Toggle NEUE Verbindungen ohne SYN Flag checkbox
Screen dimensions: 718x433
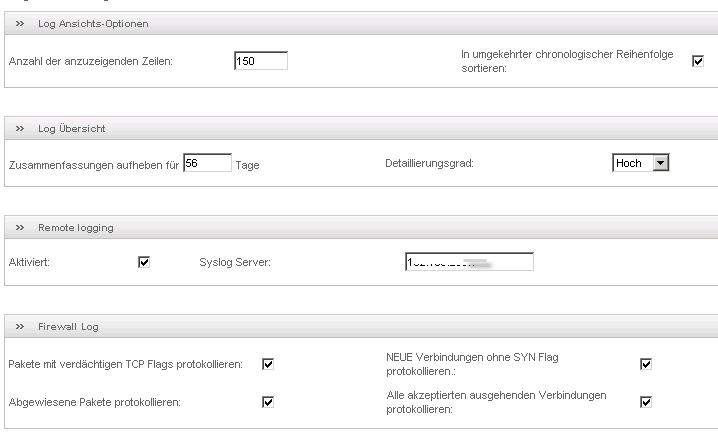pyautogui.click(x=646, y=364)
